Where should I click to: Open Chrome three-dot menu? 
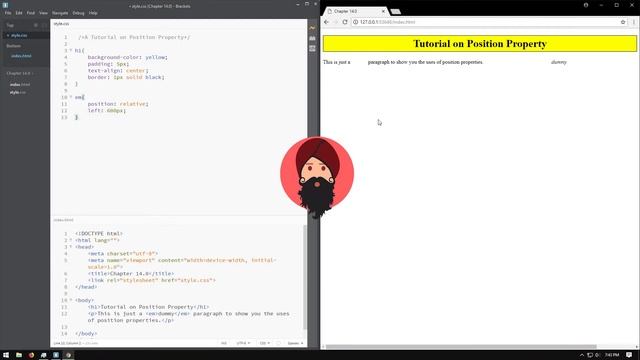633,22
